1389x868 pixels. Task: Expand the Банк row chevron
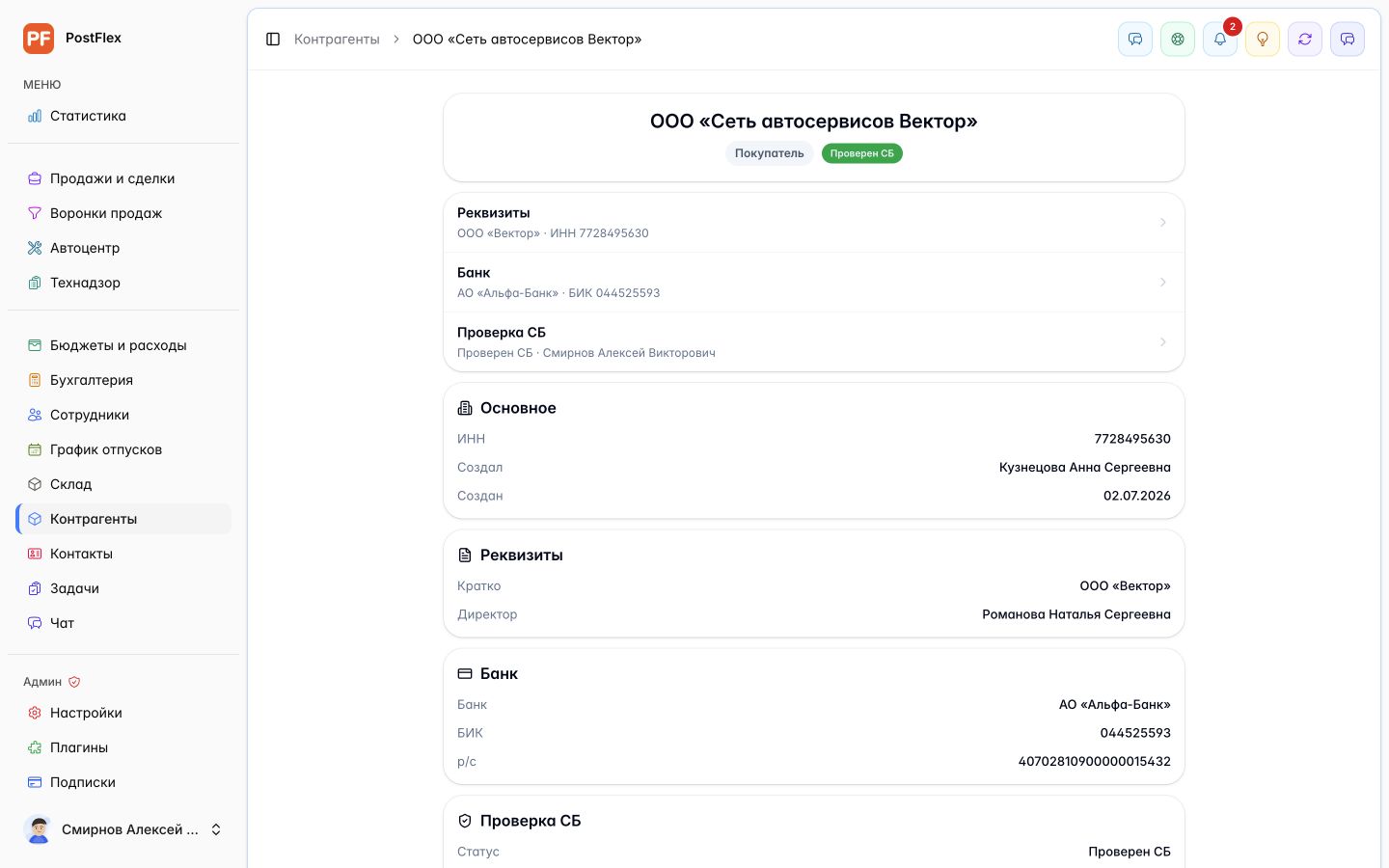(1162, 283)
